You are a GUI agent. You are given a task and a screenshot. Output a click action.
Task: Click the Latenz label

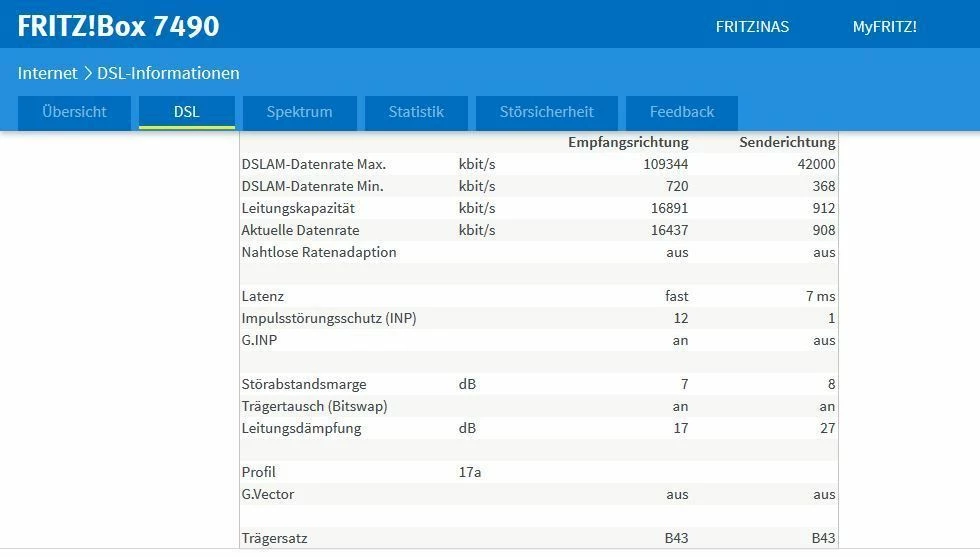(x=262, y=296)
